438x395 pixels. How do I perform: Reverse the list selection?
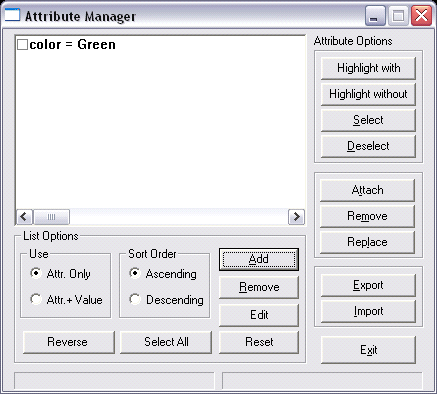[69, 342]
